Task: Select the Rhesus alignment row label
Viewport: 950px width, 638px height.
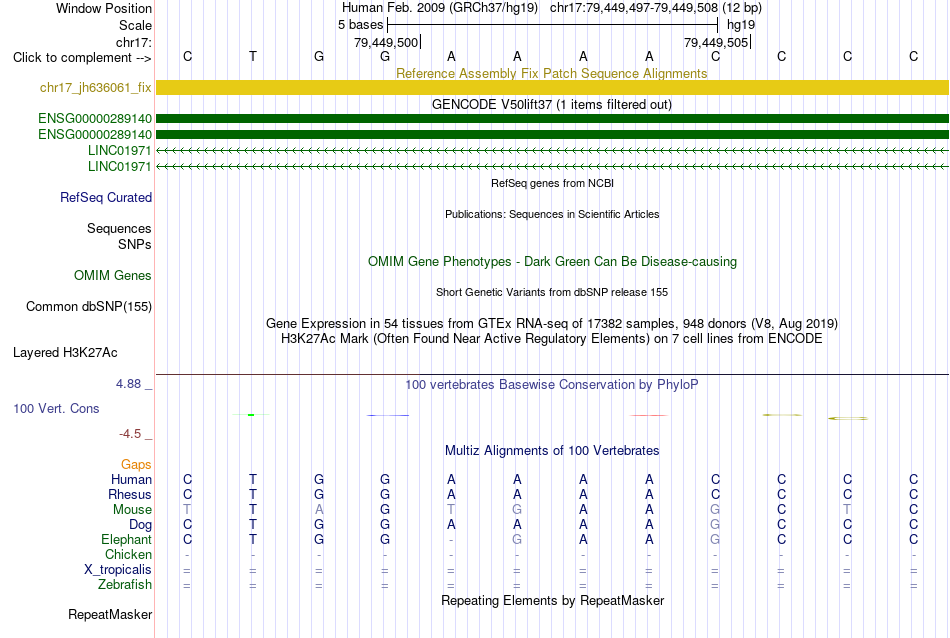Action: 130,494
